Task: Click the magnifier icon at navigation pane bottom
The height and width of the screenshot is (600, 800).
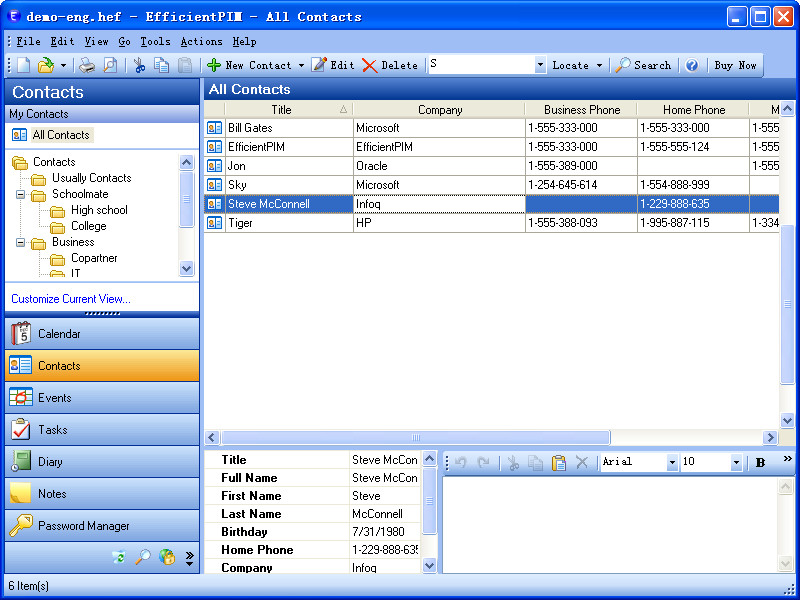Action: pos(143,557)
